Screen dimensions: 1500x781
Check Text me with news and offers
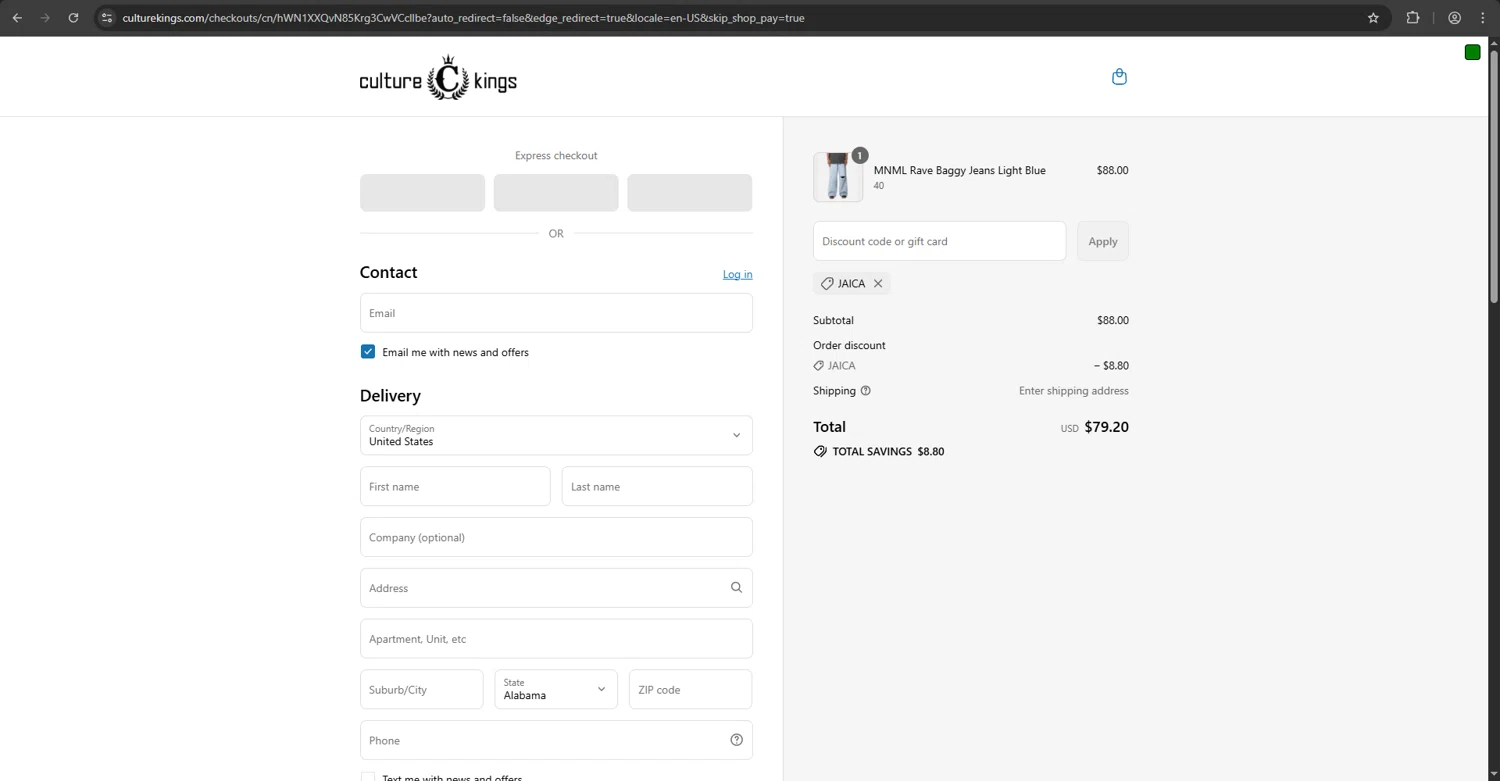point(368,777)
